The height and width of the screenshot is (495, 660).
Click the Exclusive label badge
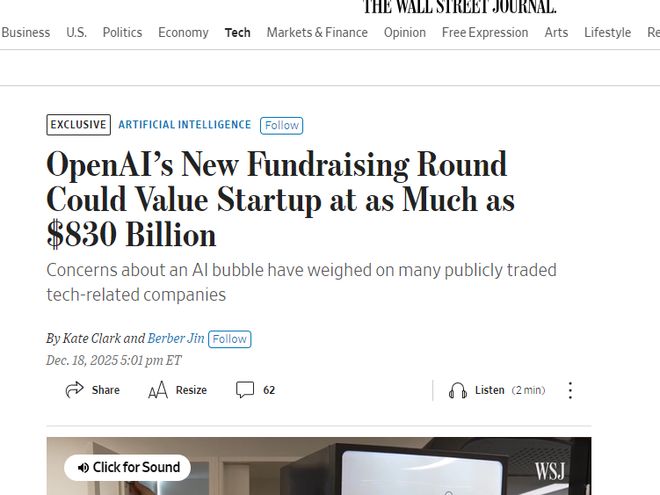(x=78, y=125)
